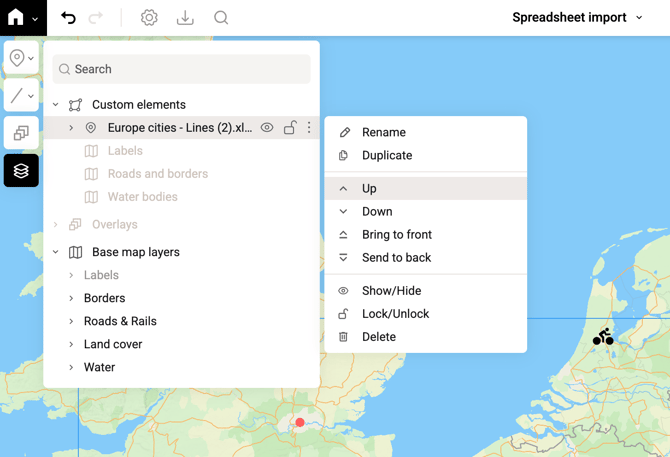This screenshot has height=457, width=670.
Task: Click the download icon in top toolbar
Action: 185,18
